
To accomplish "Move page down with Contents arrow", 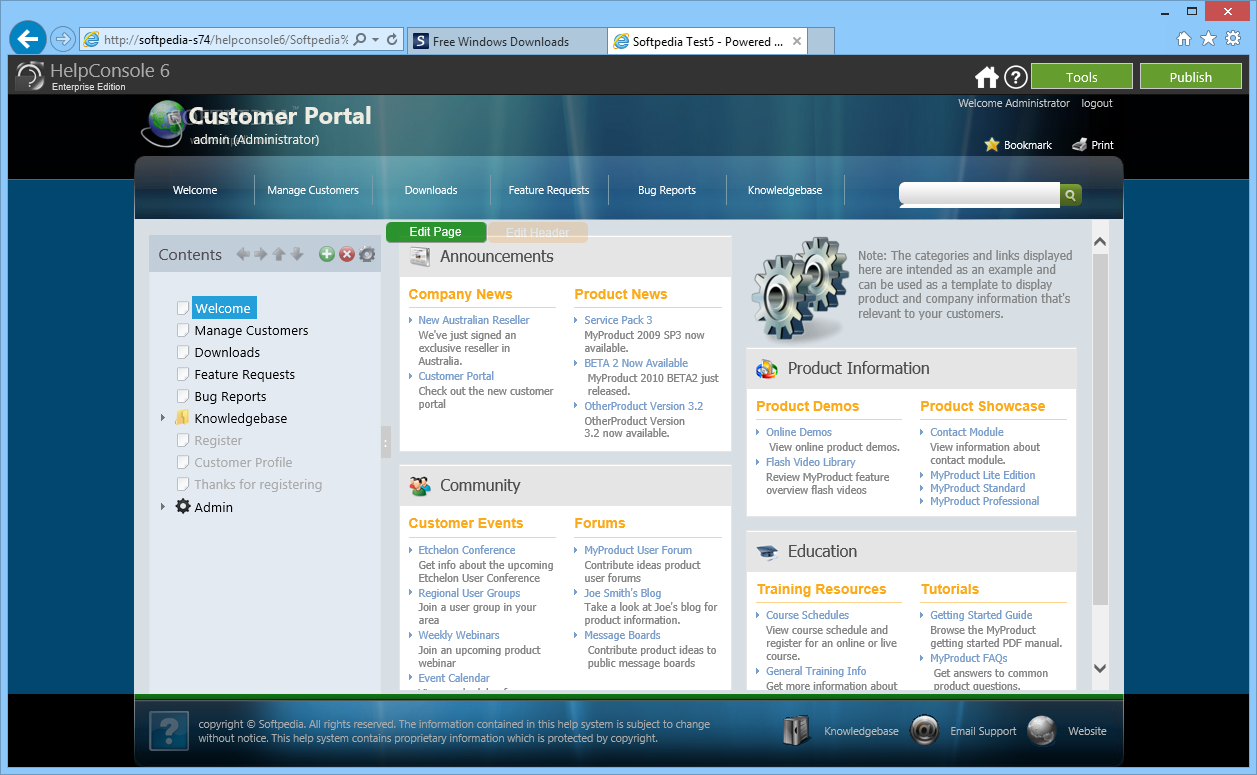I will point(297,254).
